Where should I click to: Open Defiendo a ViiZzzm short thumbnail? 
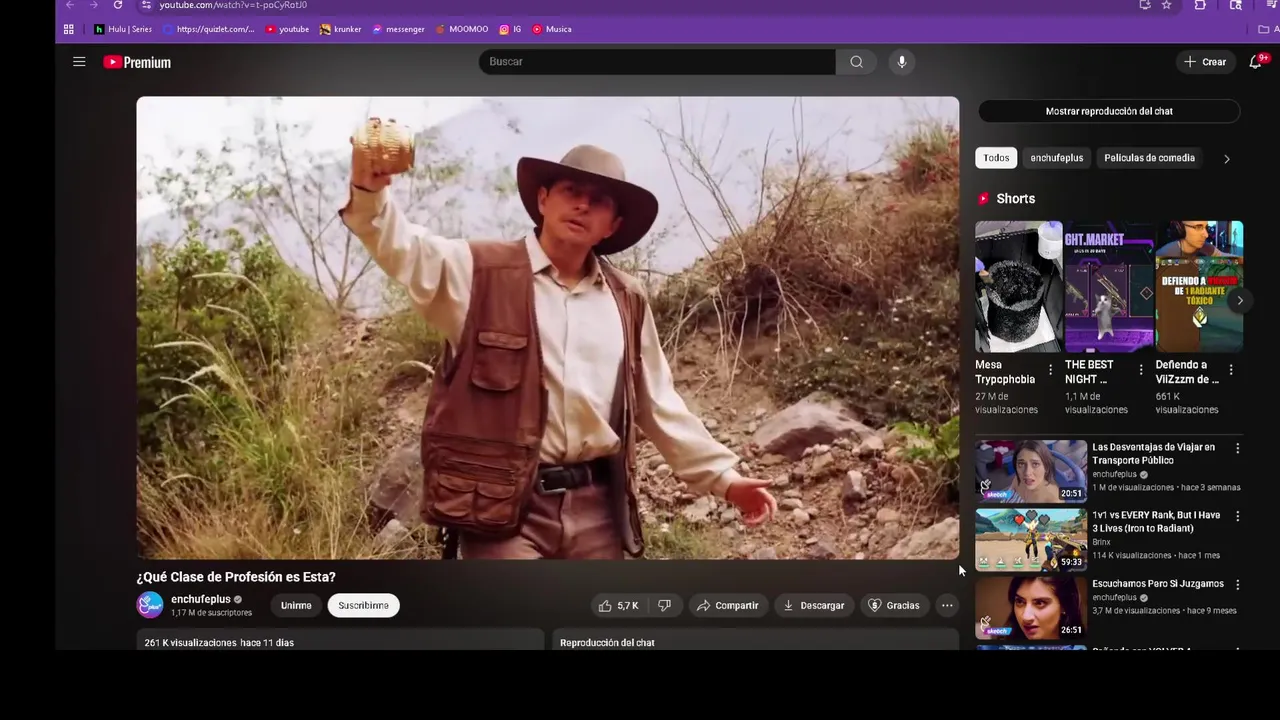[1199, 287]
